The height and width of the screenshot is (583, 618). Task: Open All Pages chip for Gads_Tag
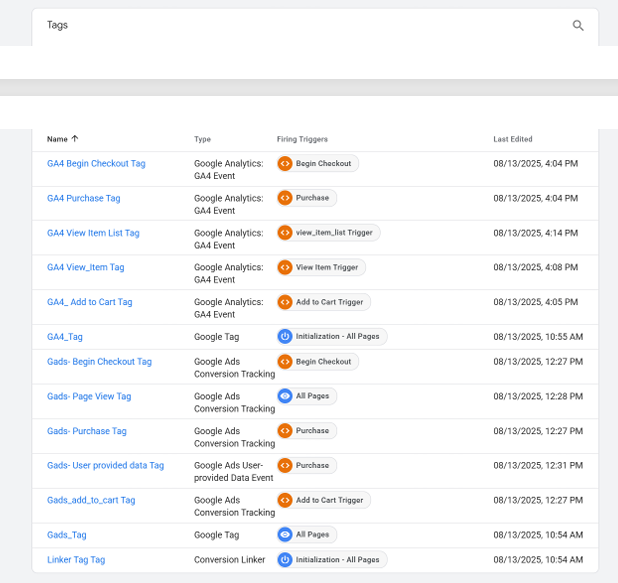coord(307,535)
